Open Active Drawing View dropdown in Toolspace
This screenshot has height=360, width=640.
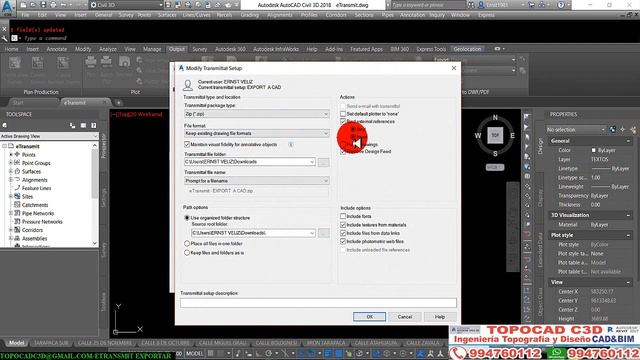click(49, 136)
